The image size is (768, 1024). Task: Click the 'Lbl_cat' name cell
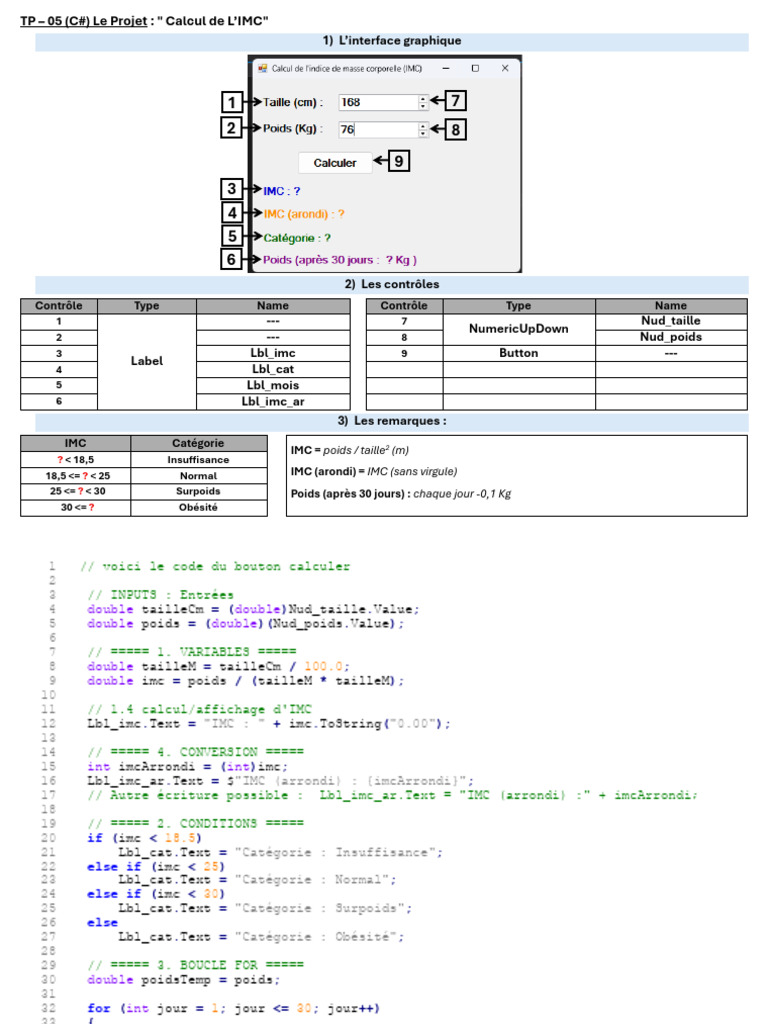pyautogui.click(x=273, y=369)
